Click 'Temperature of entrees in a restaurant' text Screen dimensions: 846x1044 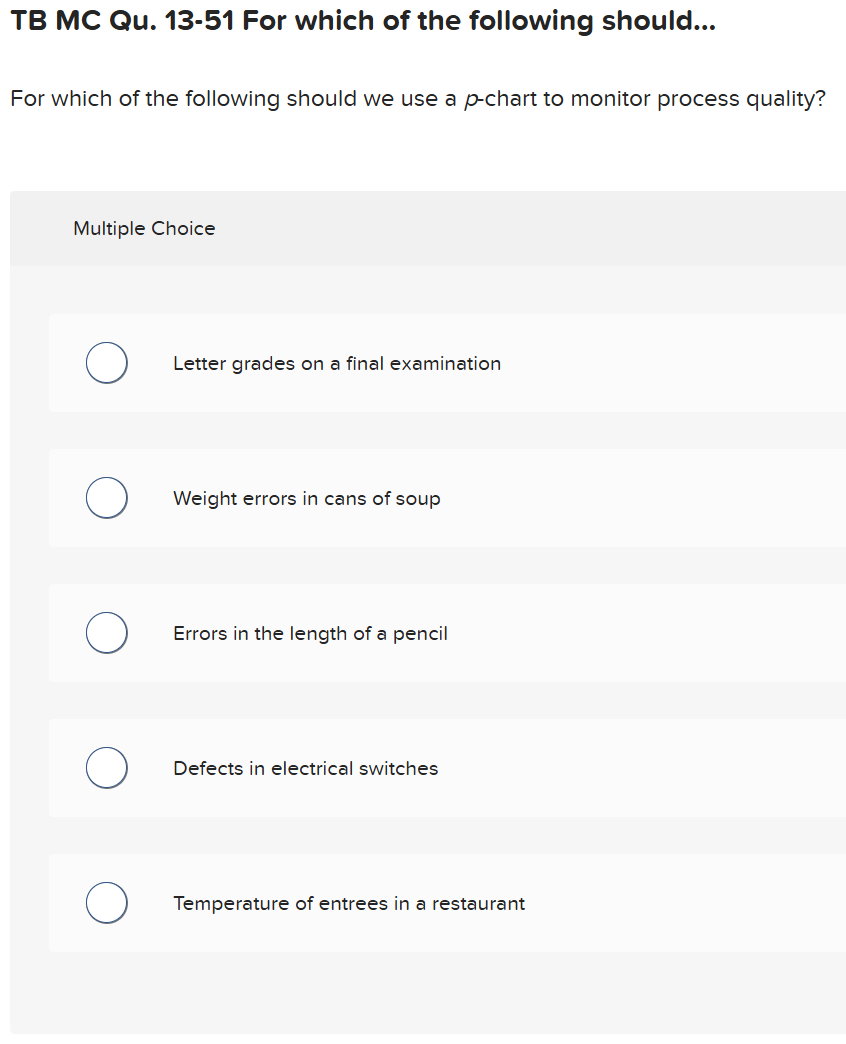click(348, 904)
